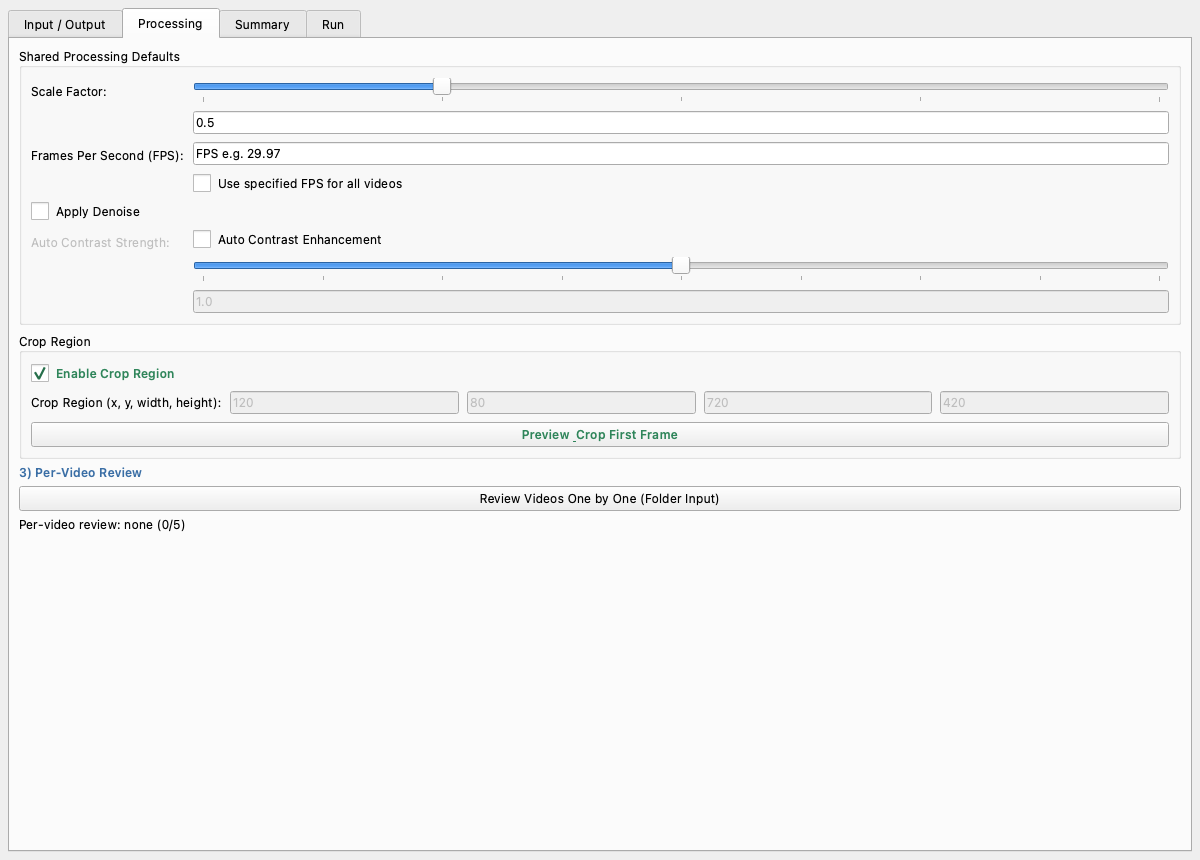Click 'Review Videos One by One (Folder Input)'
The width and height of the screenshot is (1200, 860).
(600, 498)
